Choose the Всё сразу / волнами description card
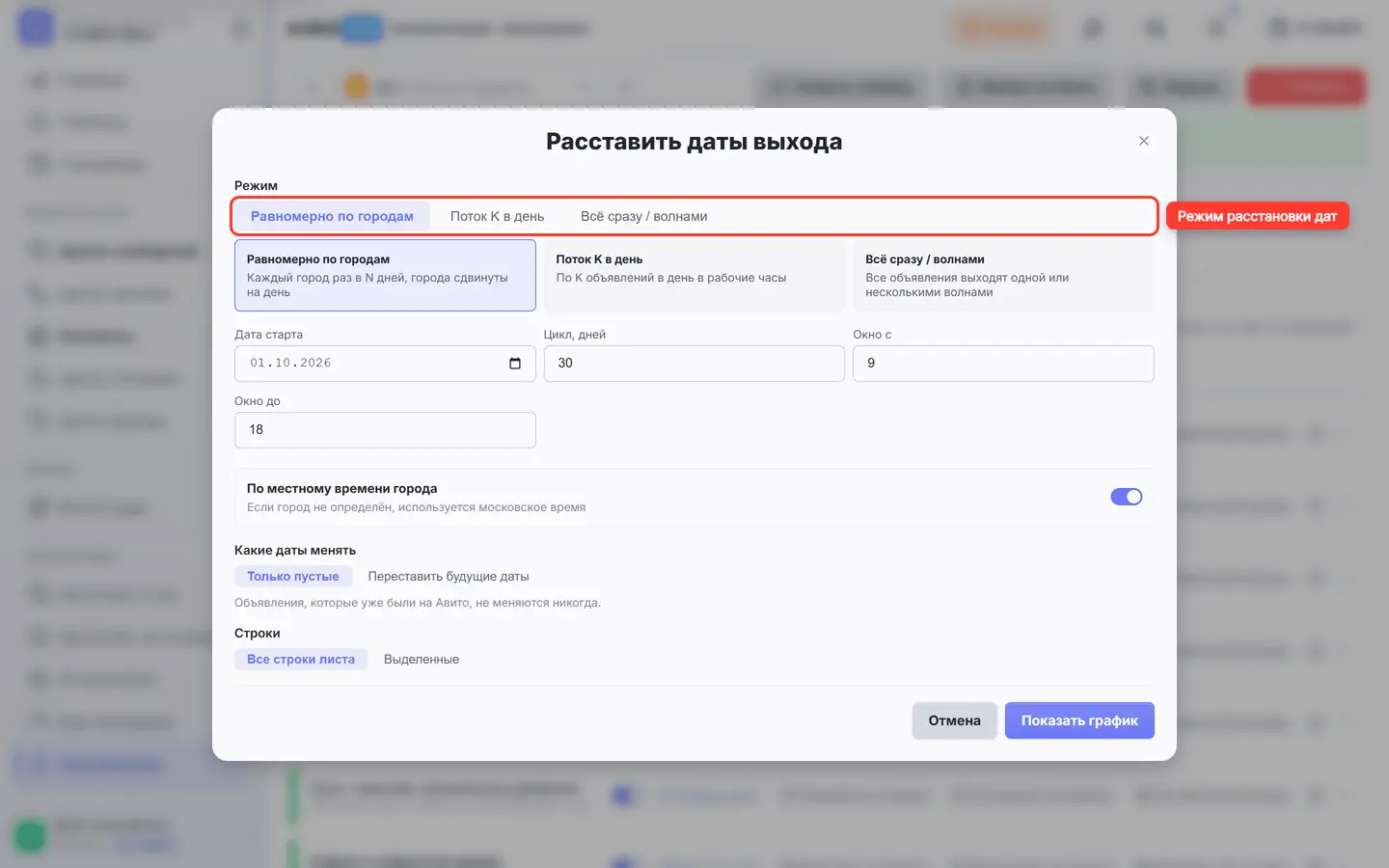This screenshot has width=1389, height=868. point(1003,276)
